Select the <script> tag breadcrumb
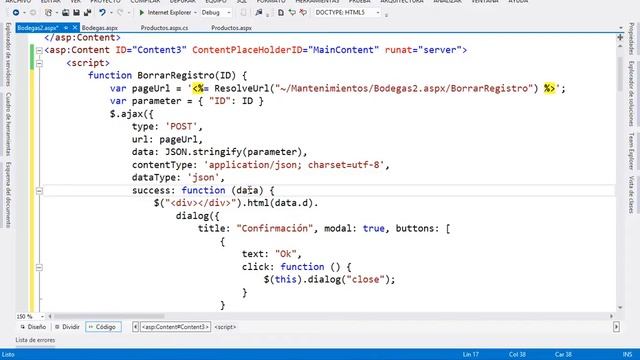Viewport: 640px width, 360px height. coord(225,327)
